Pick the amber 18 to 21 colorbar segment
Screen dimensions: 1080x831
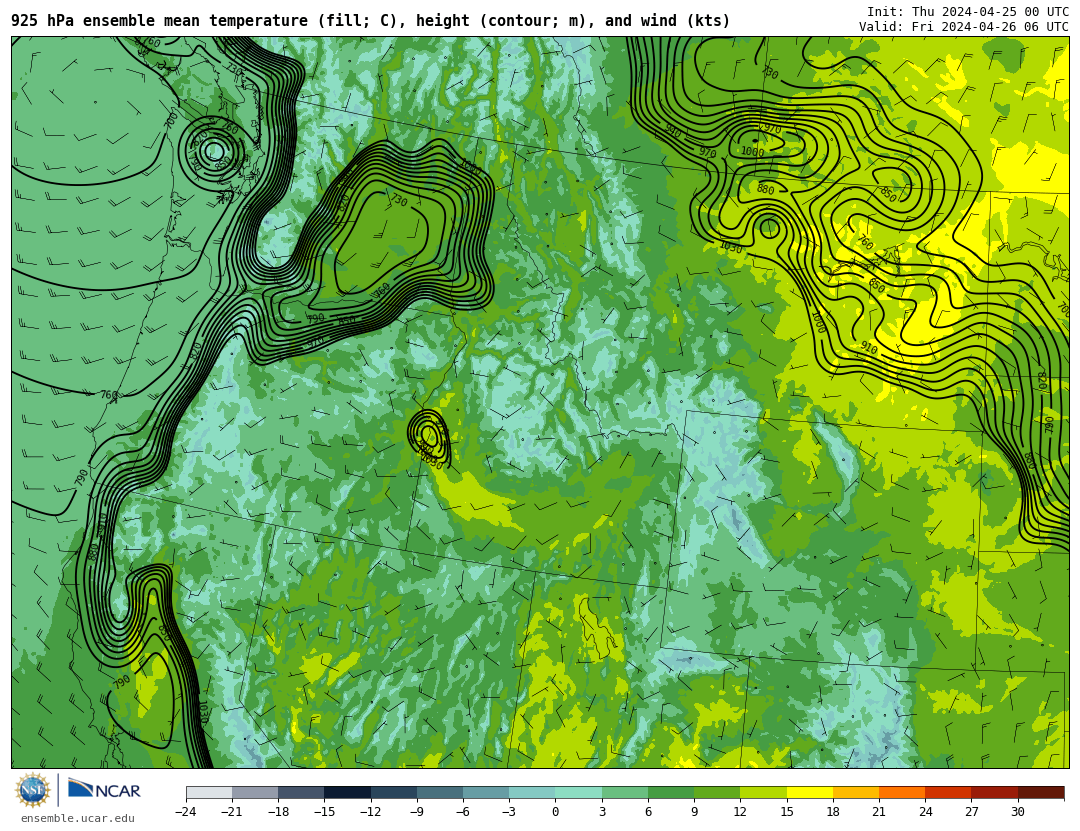[856, 792]
